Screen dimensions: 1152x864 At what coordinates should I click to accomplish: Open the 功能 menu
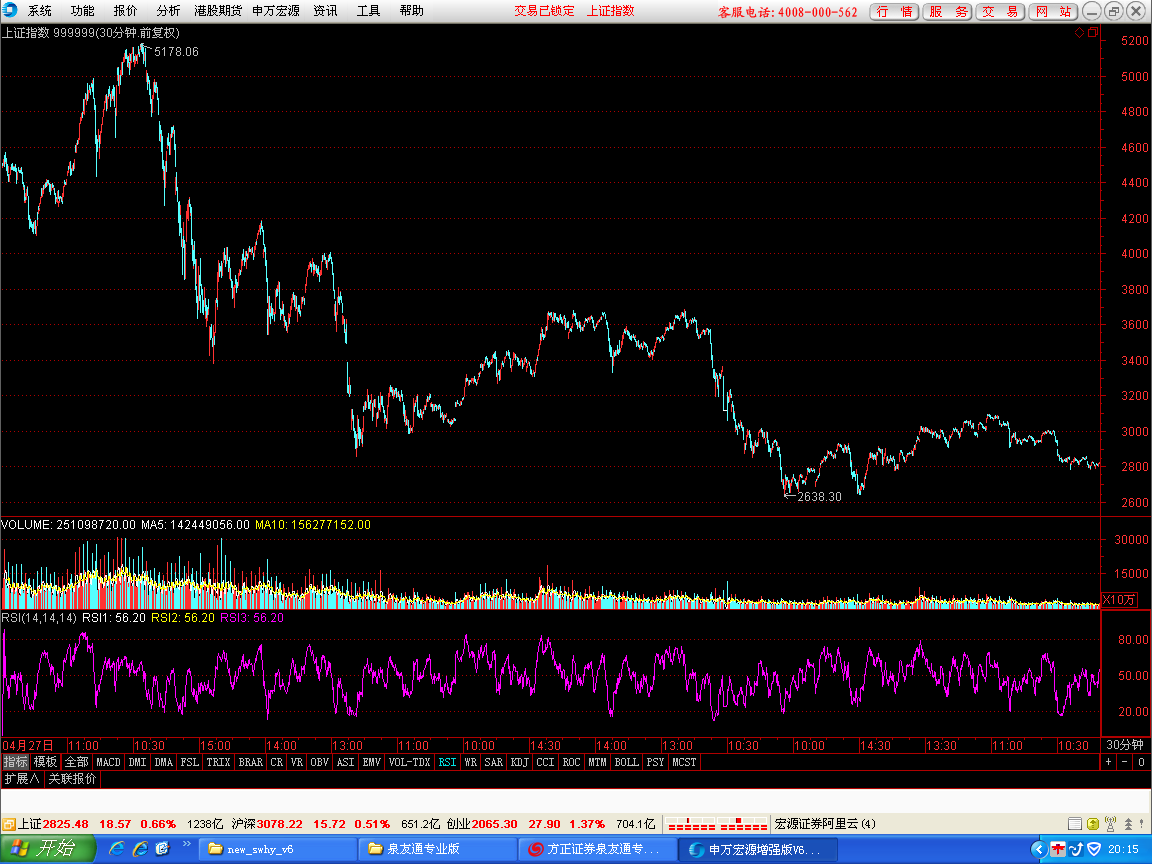point(82,11)
